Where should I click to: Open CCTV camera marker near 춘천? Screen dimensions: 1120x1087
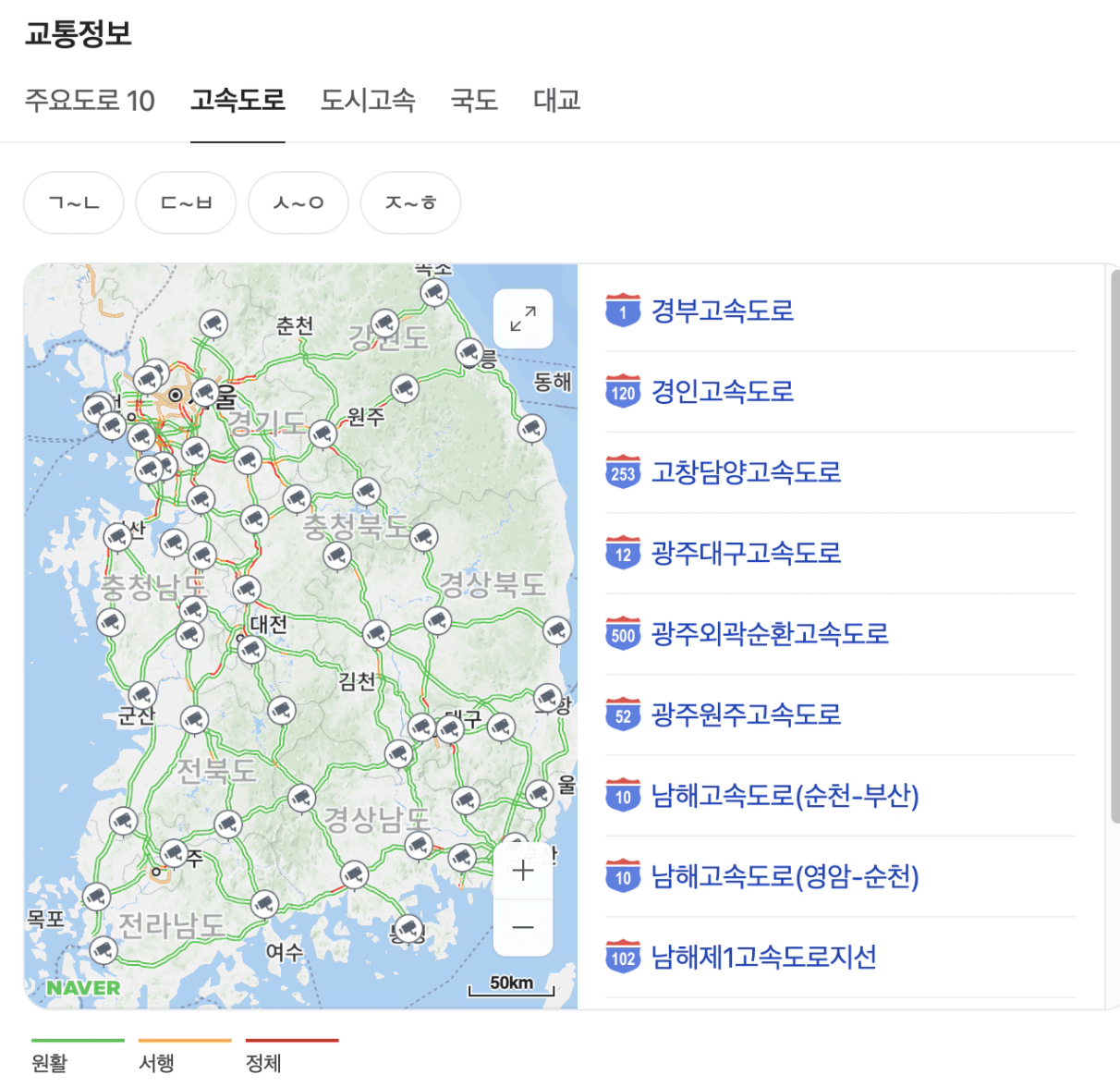pyautogui.click(x=213, y=324)
